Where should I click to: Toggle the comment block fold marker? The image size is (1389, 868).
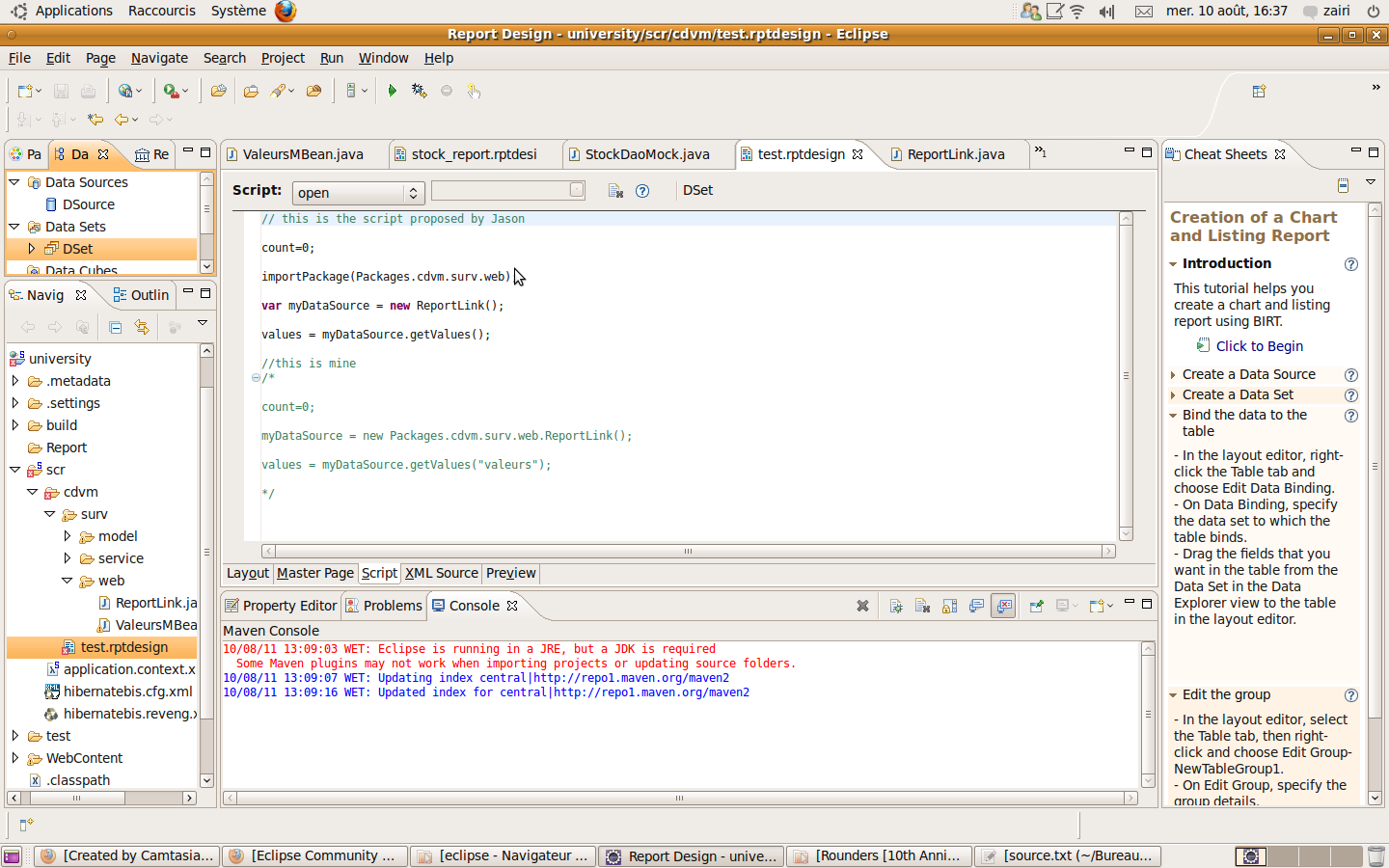(x=256, y=378)
